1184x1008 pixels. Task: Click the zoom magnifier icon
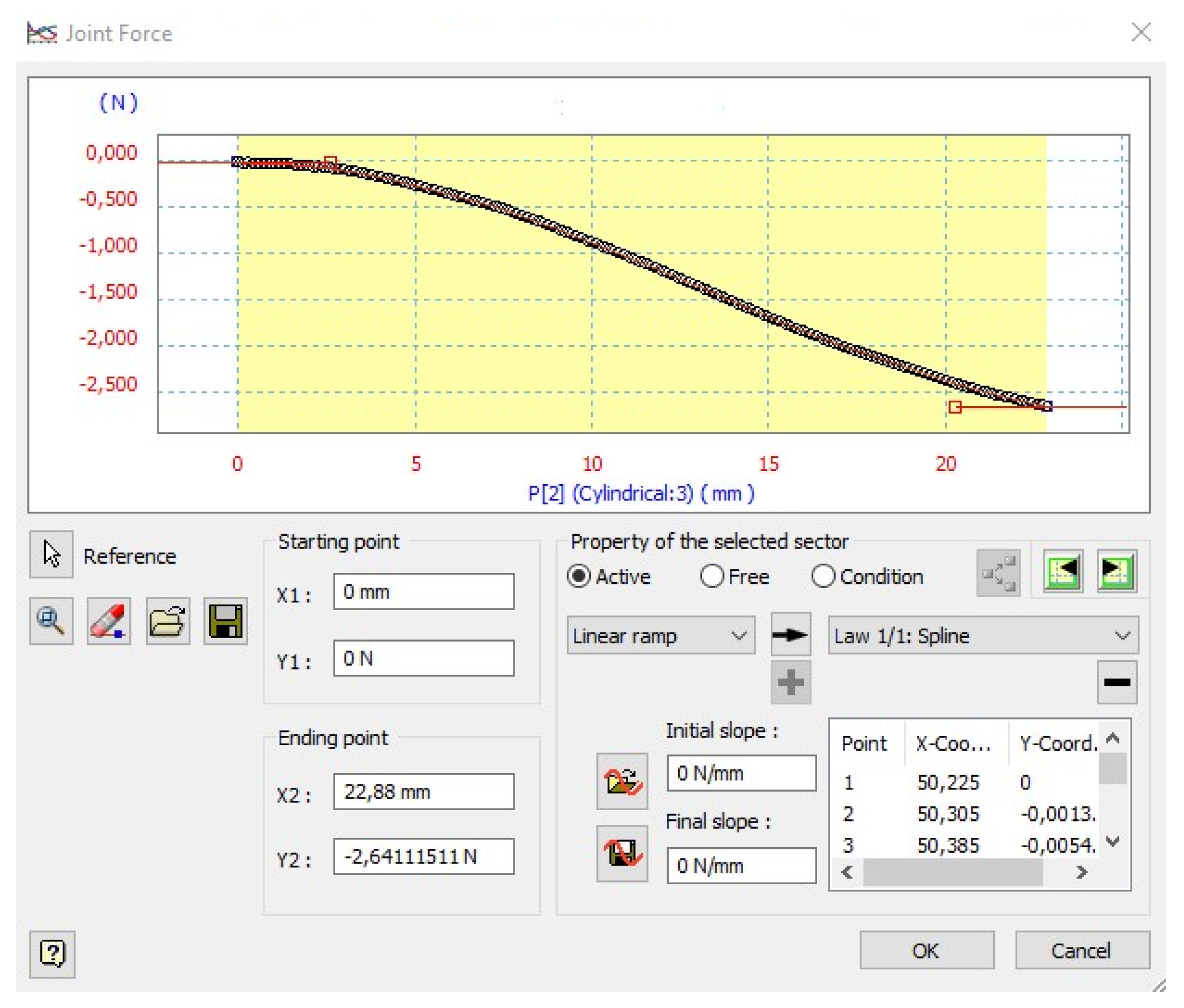pos(51,621)
